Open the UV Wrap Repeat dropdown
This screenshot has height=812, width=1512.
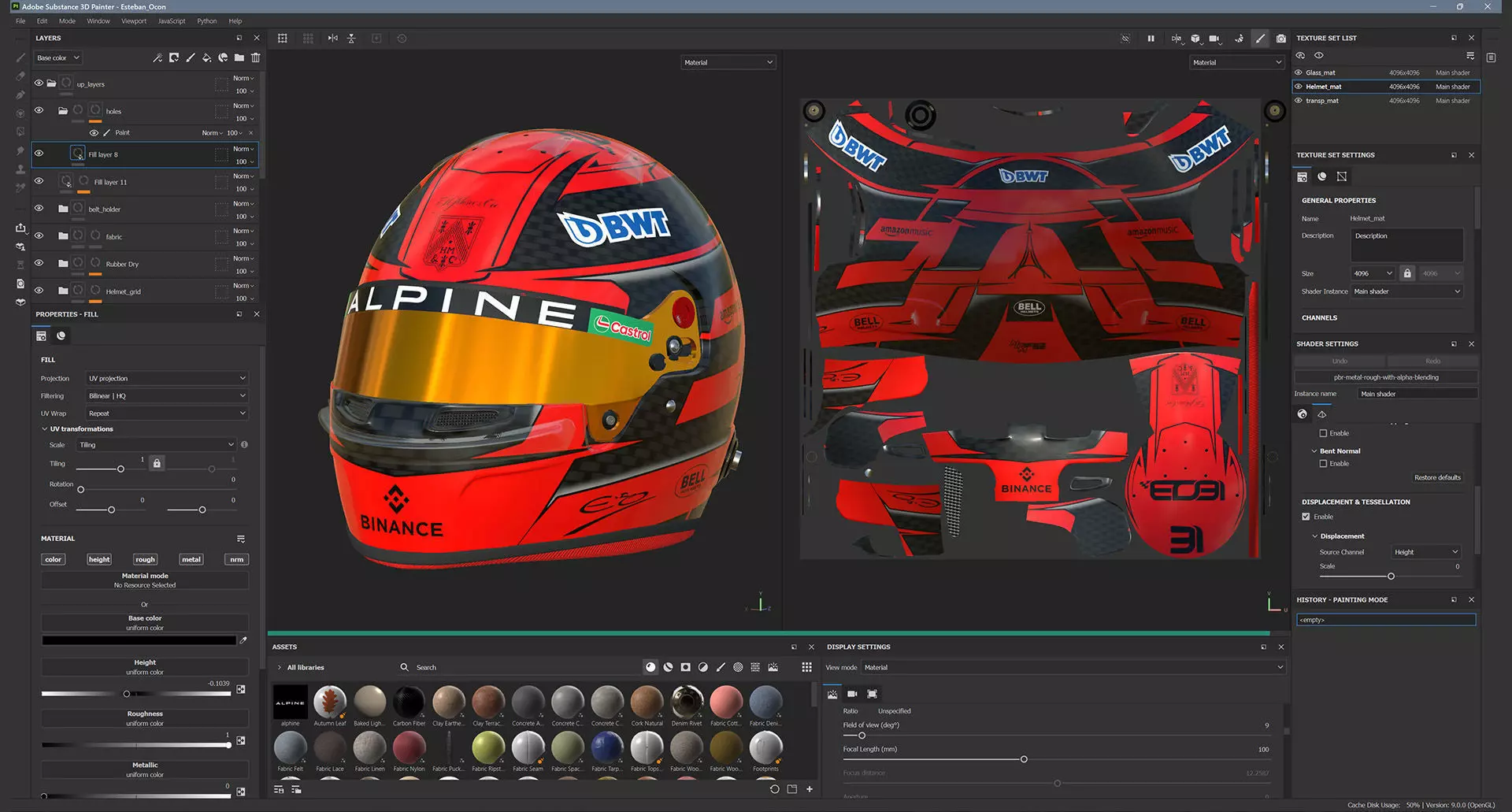[167, 413]
